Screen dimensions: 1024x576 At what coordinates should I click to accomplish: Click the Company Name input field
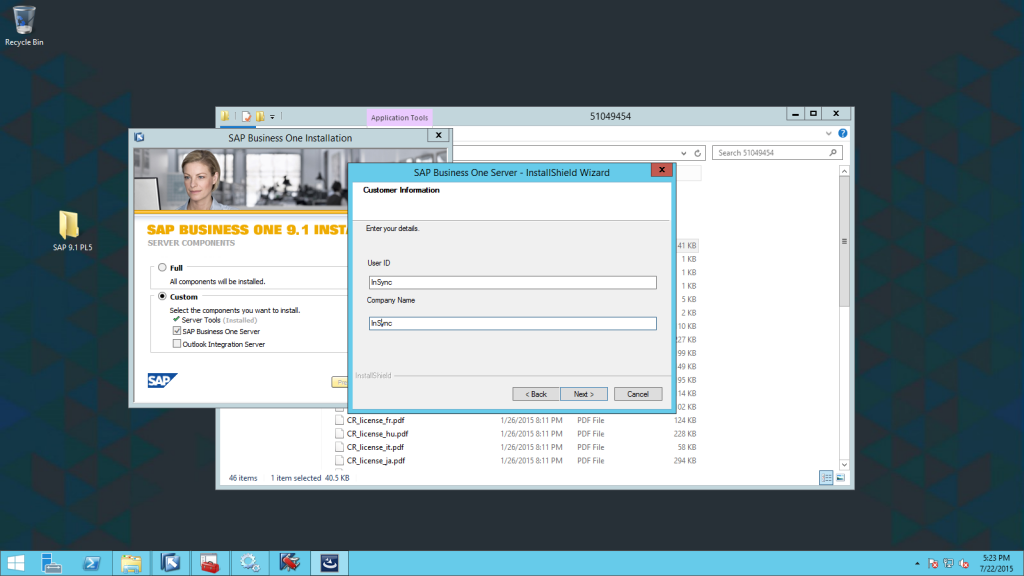[512, 323]
